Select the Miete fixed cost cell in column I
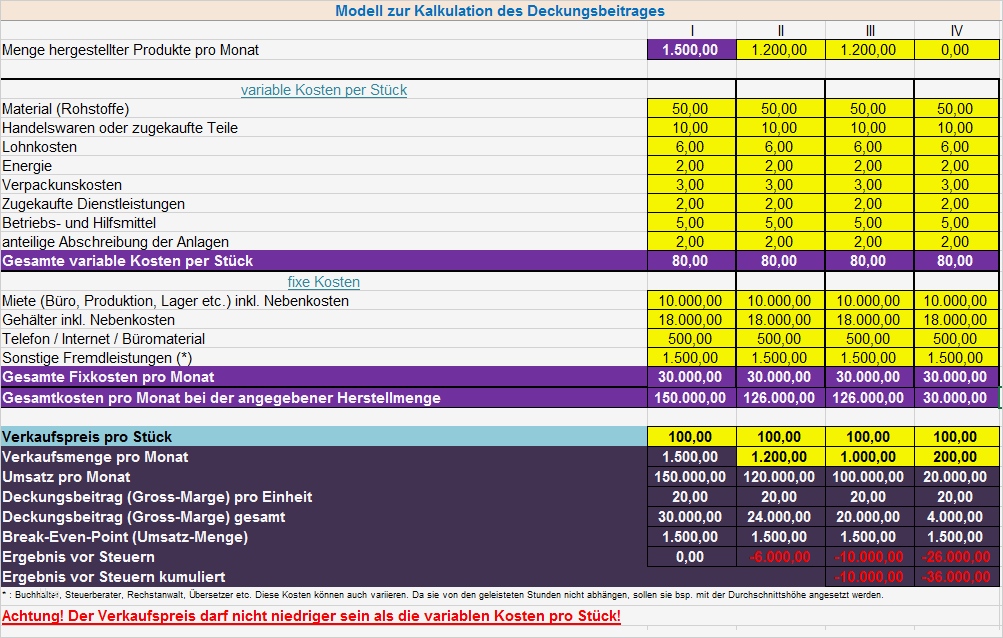1003x638 pixels. click(x=690, y=298)
